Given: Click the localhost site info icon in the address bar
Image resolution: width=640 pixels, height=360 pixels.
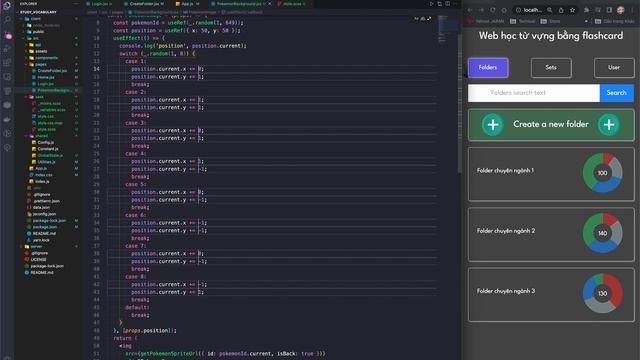Looking at the screenshot, I should [x=518, y=10].
